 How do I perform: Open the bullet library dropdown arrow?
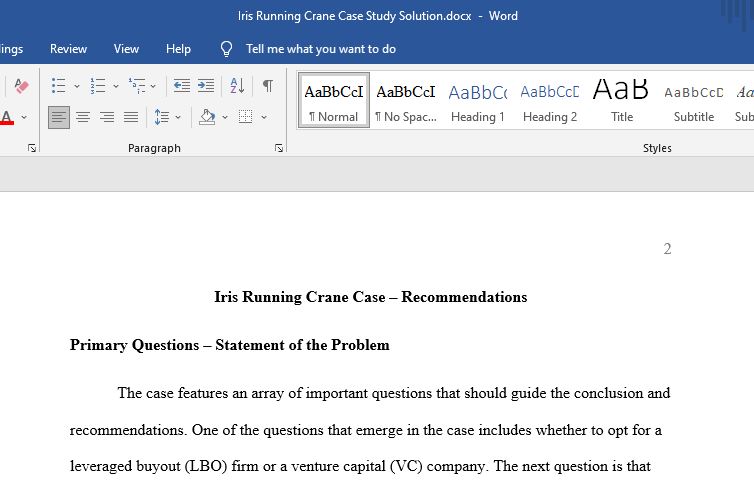coord(77,87)
